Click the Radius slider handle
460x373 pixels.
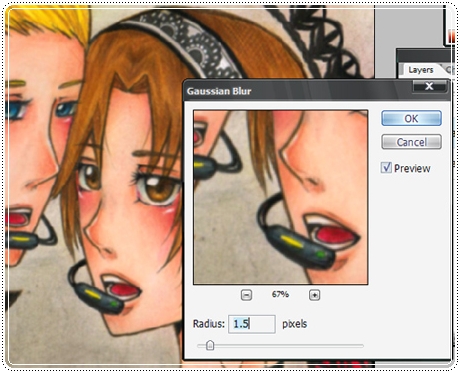(210, 345)
